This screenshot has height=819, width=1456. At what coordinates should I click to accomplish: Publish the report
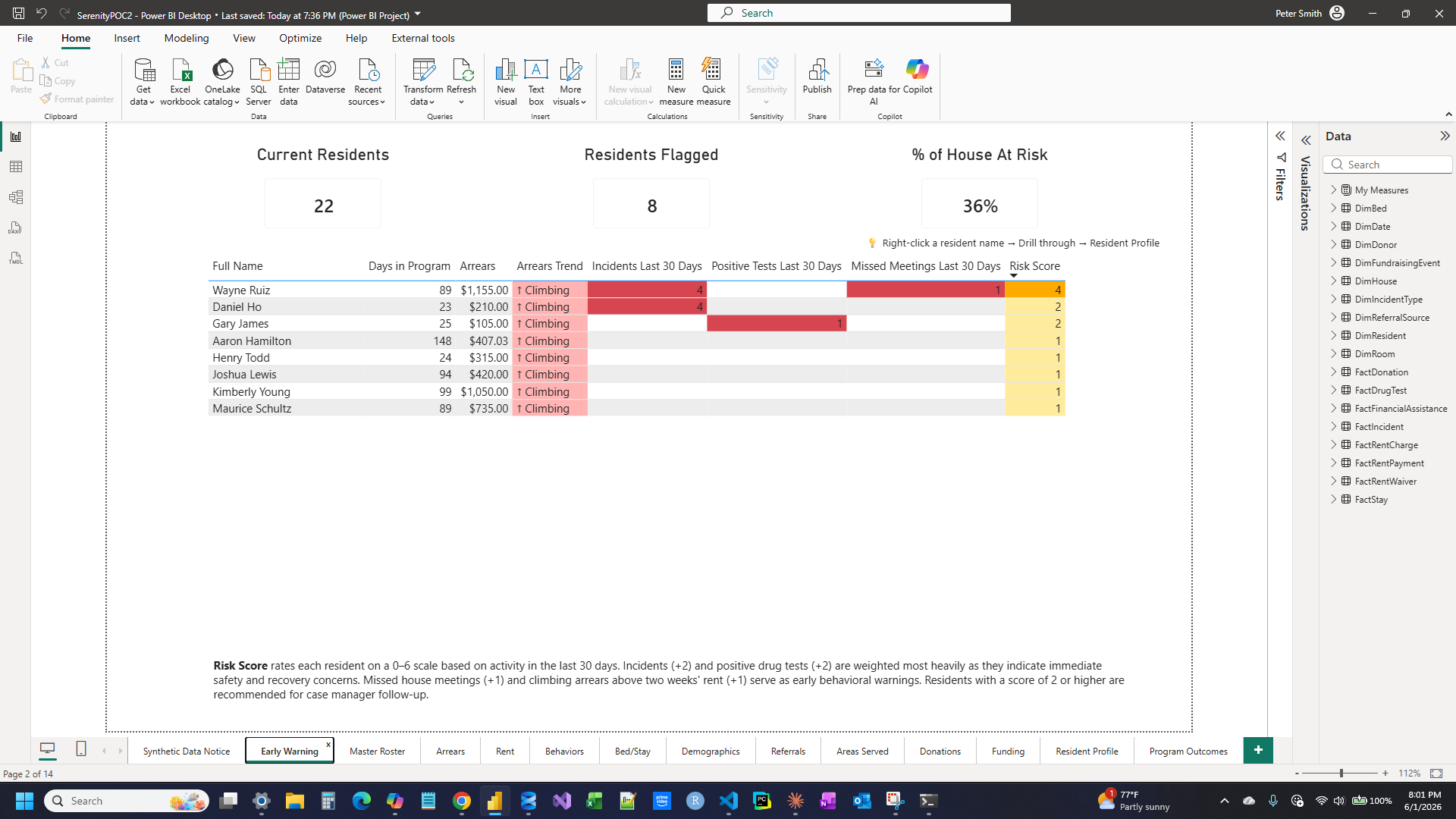pos(817,76)
